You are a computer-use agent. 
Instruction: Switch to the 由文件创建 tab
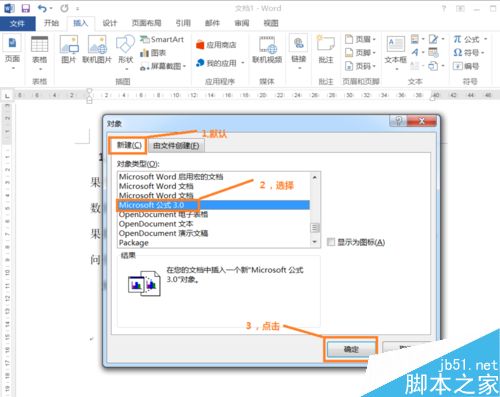coord(176,146)
